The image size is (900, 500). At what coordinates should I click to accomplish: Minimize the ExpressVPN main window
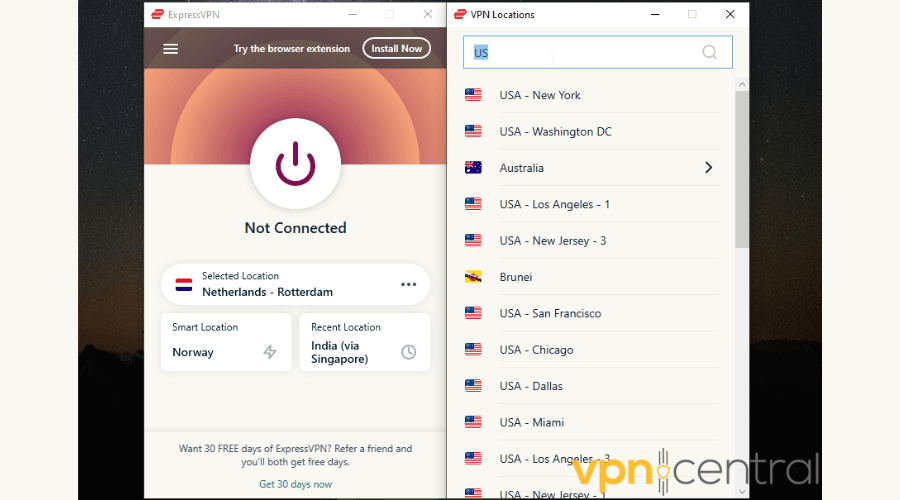(x=352, y=14)
